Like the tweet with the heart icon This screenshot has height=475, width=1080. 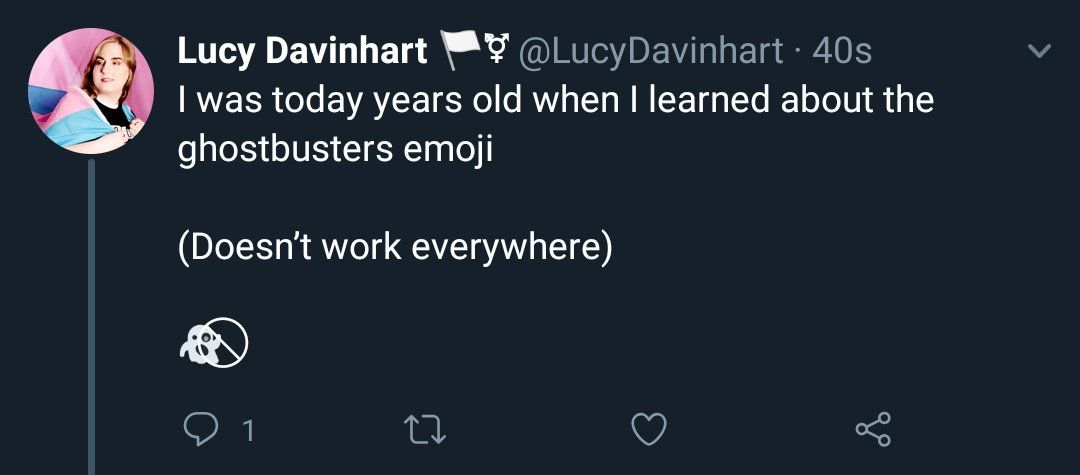point(649,430)
